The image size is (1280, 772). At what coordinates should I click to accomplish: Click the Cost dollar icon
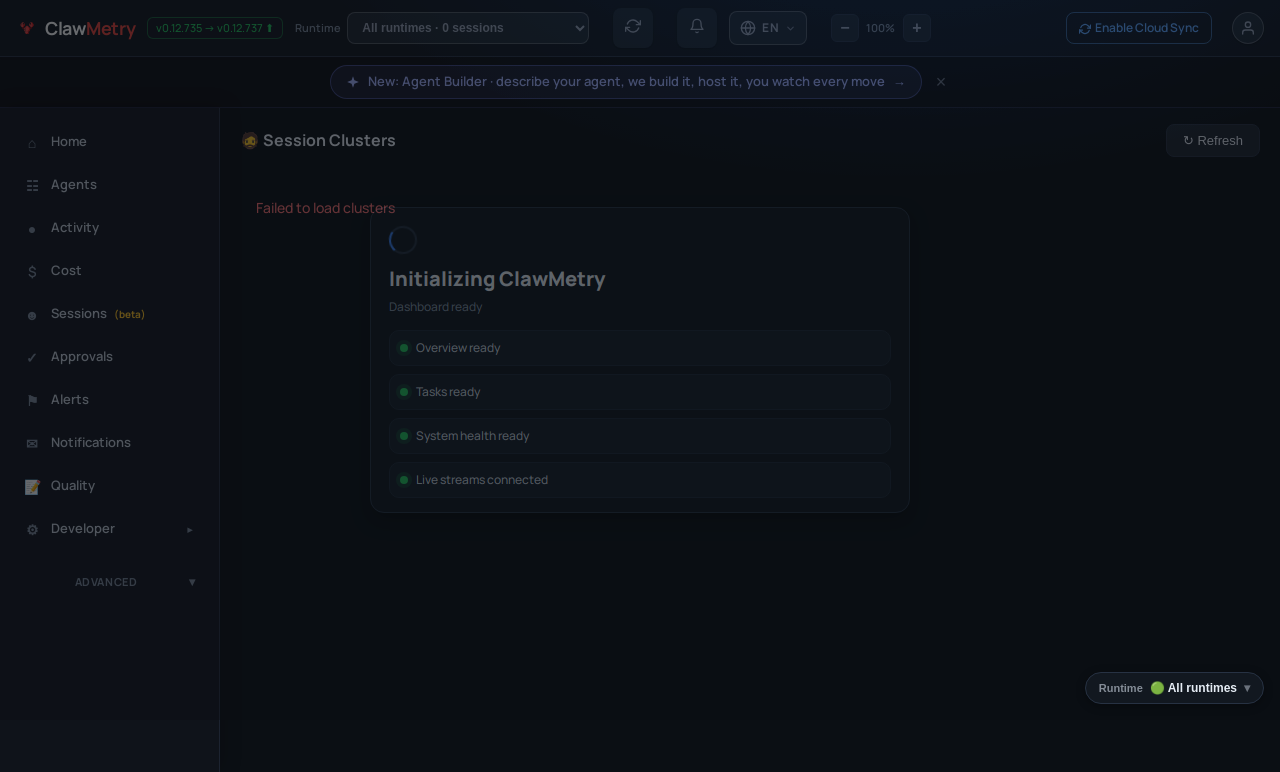pos(32,272)
